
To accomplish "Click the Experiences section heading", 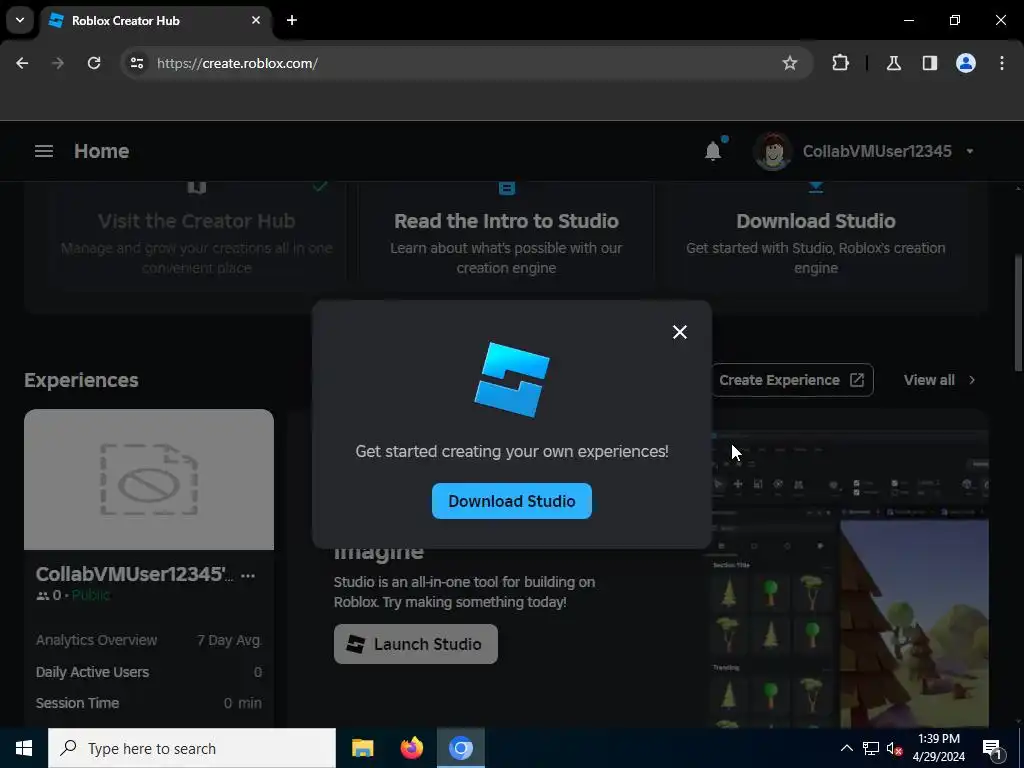I will [x=81, y=380].
